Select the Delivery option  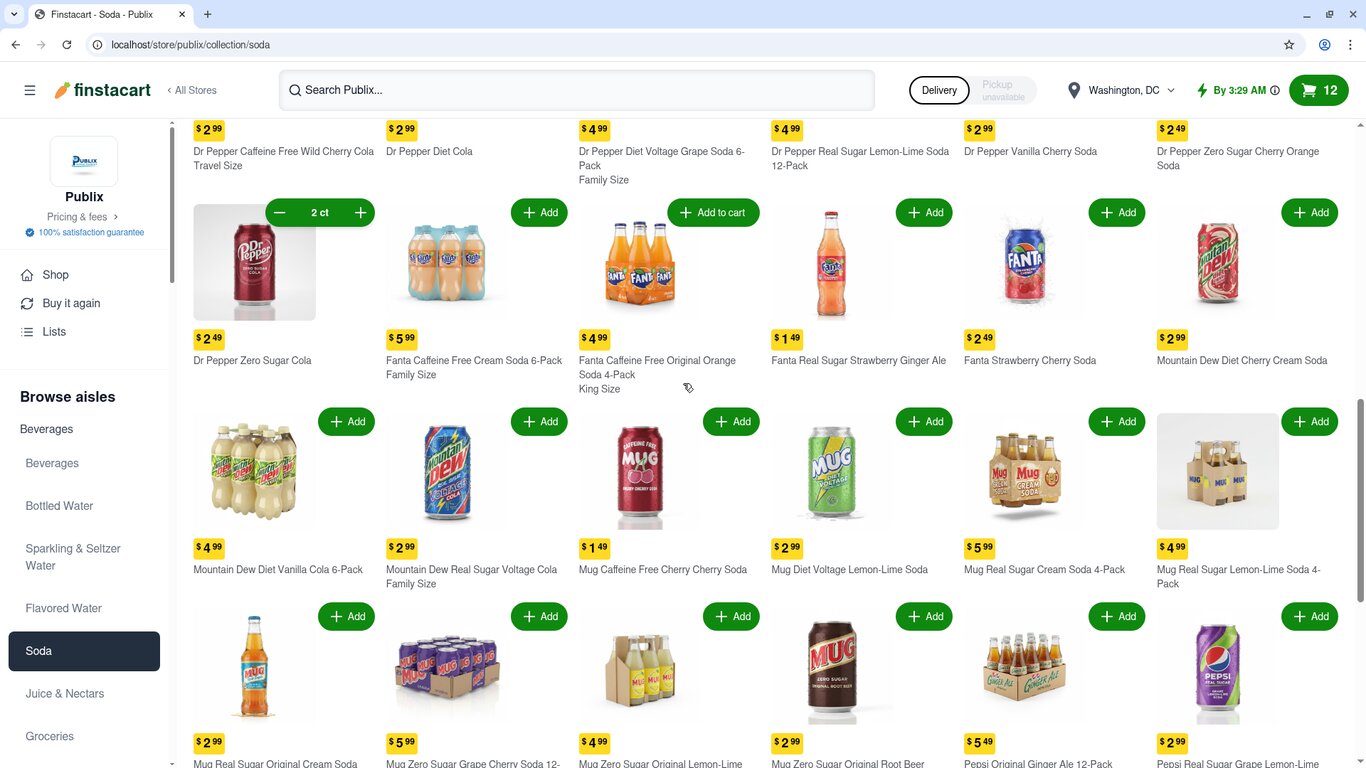pos(939,90)
